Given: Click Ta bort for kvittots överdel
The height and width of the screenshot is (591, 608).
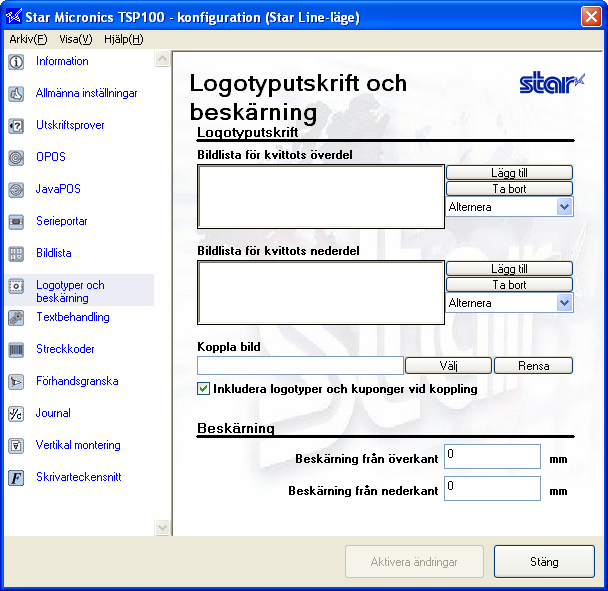Looking at the screenshot, I should click(509, 189).
